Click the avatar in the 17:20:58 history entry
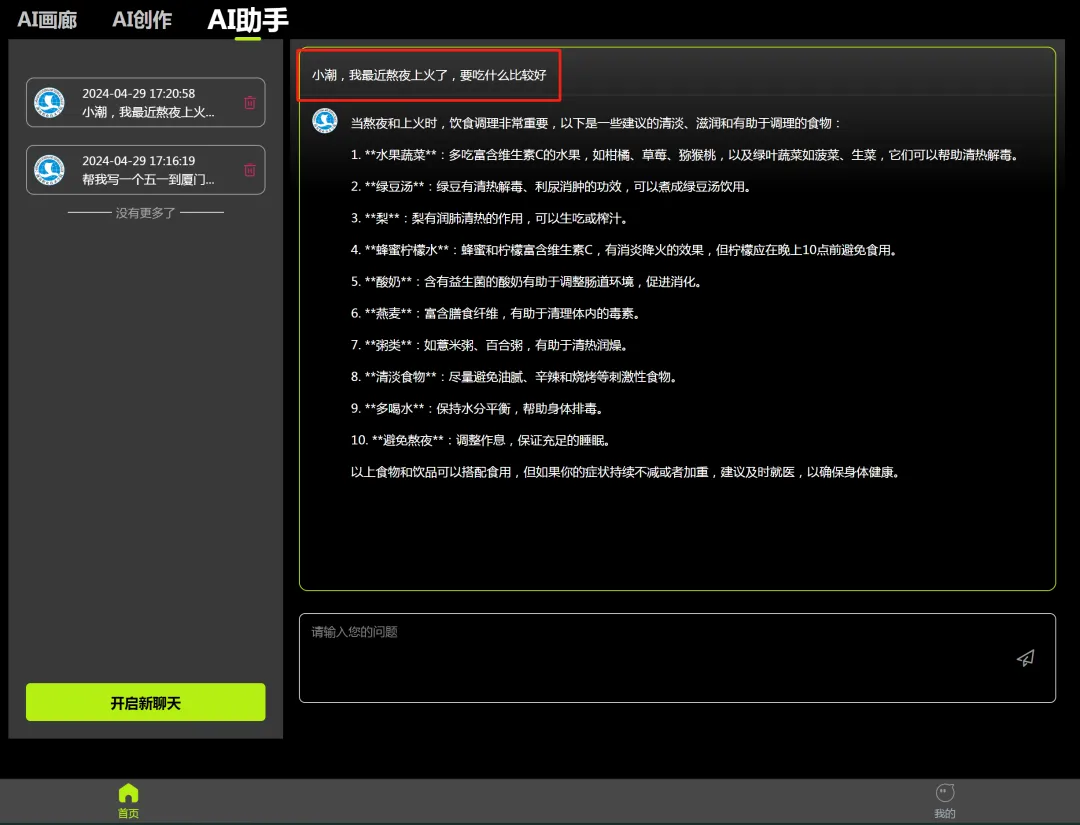 [49, 103]
